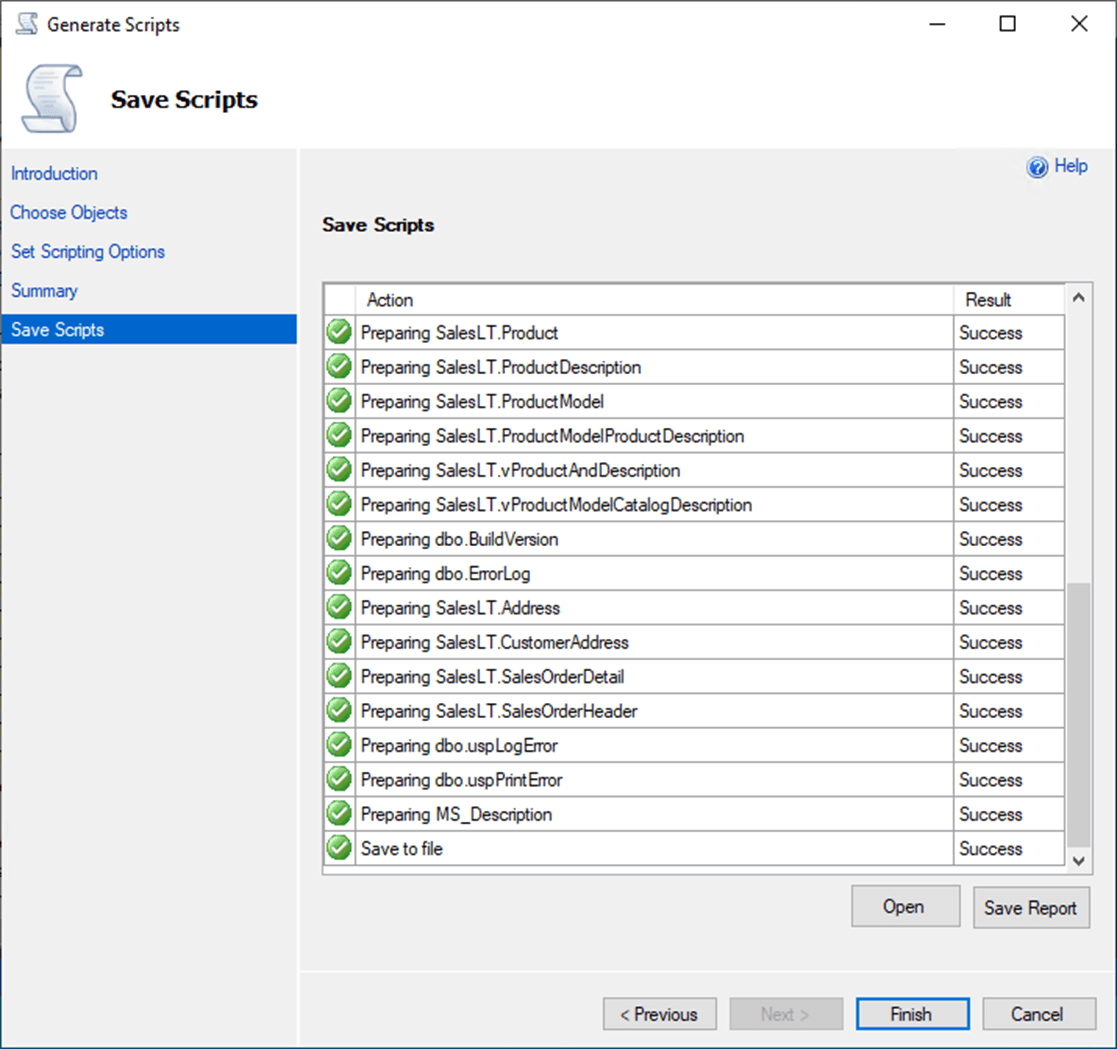This screenshot has height=1049, width=1117.
Task: Click green check beside SalesLT.Address row
Action: click(339, 608)
